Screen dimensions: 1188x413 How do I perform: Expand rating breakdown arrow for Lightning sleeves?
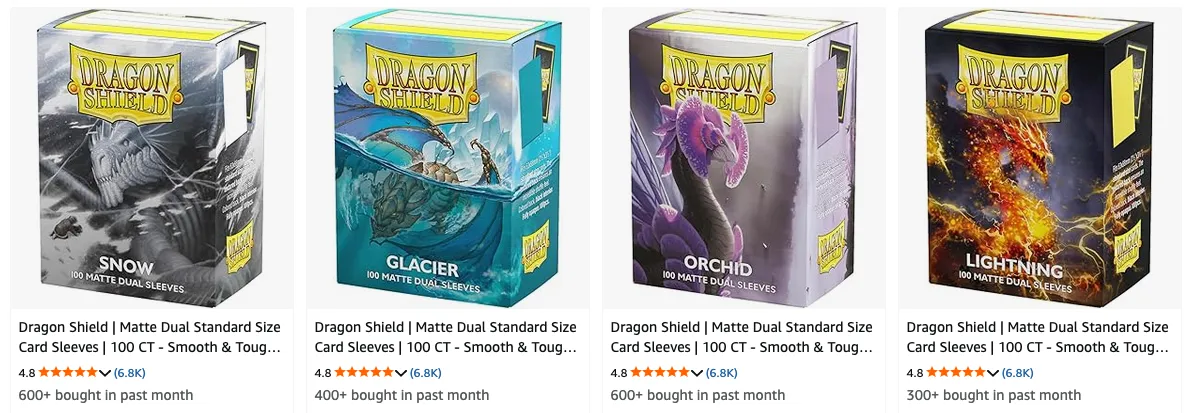(993, 373)
